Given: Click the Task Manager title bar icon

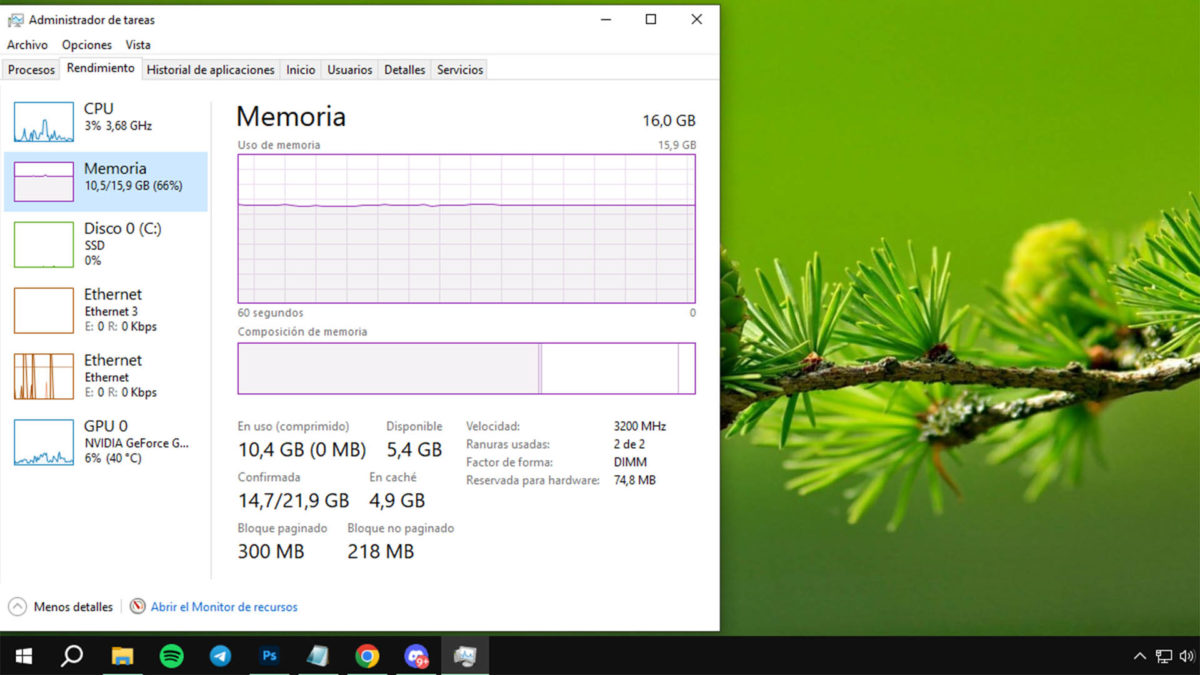Looking at the screenshot, I should pos(15,19).
